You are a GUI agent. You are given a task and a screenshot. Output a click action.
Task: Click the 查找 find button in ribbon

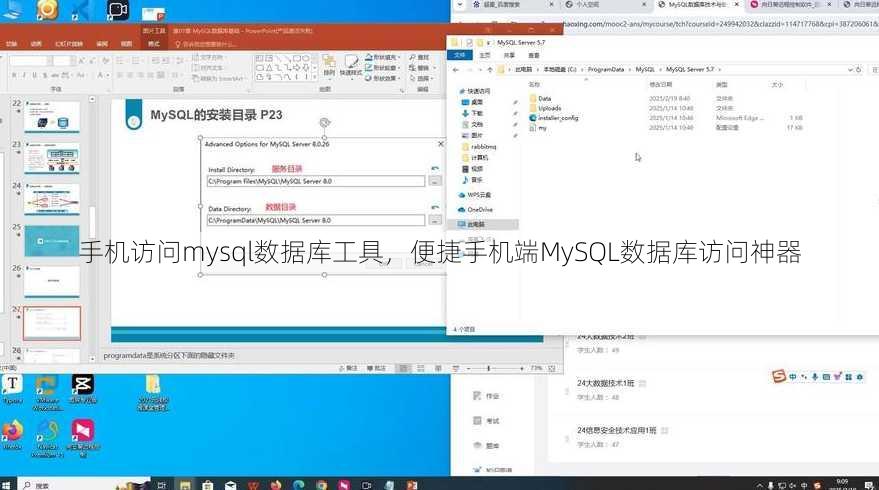pos(419,58)
